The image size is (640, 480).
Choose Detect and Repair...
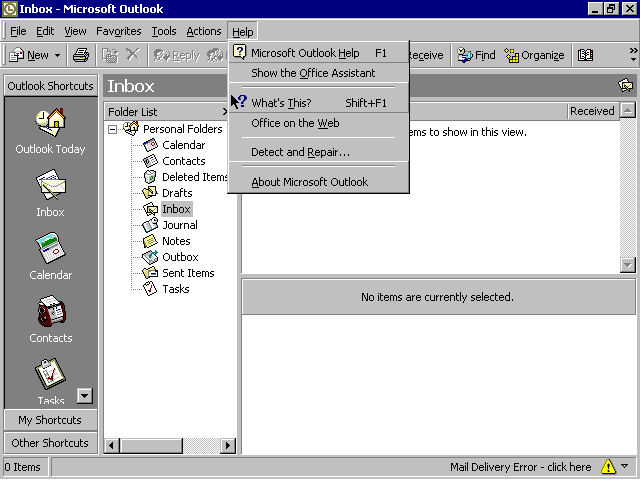(318, 152)
